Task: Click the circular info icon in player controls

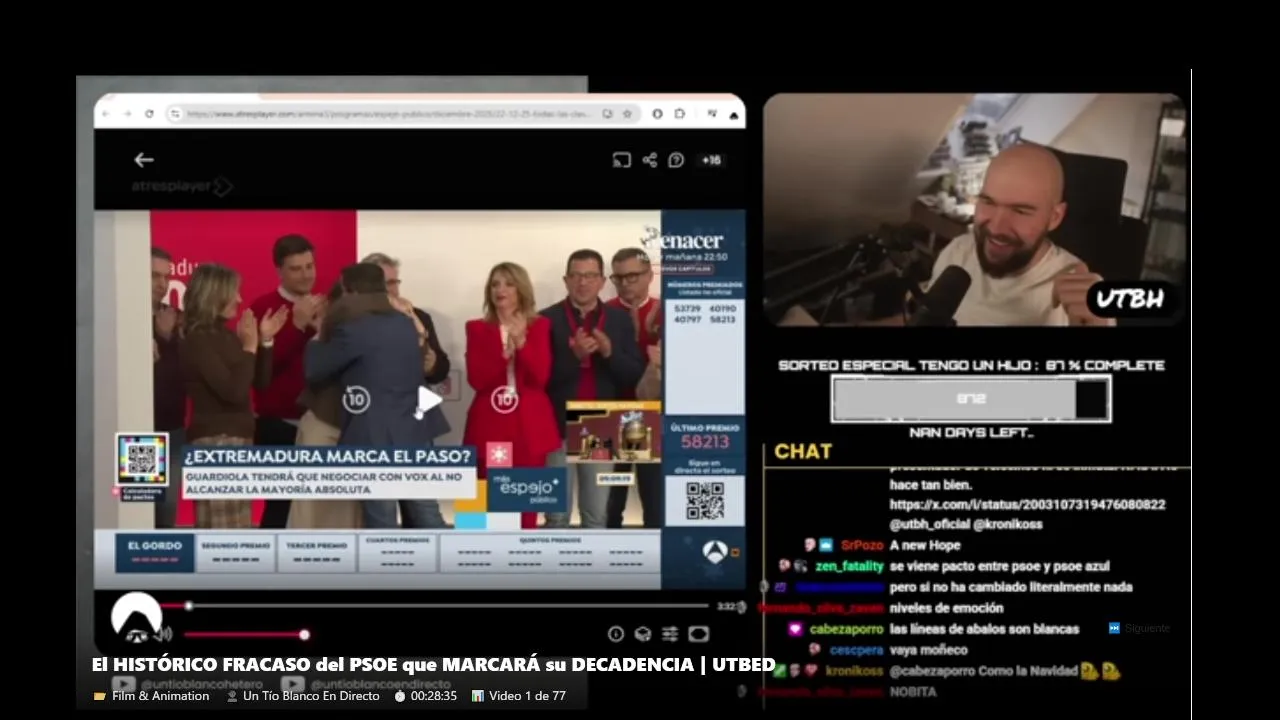Action: [616, 634]
